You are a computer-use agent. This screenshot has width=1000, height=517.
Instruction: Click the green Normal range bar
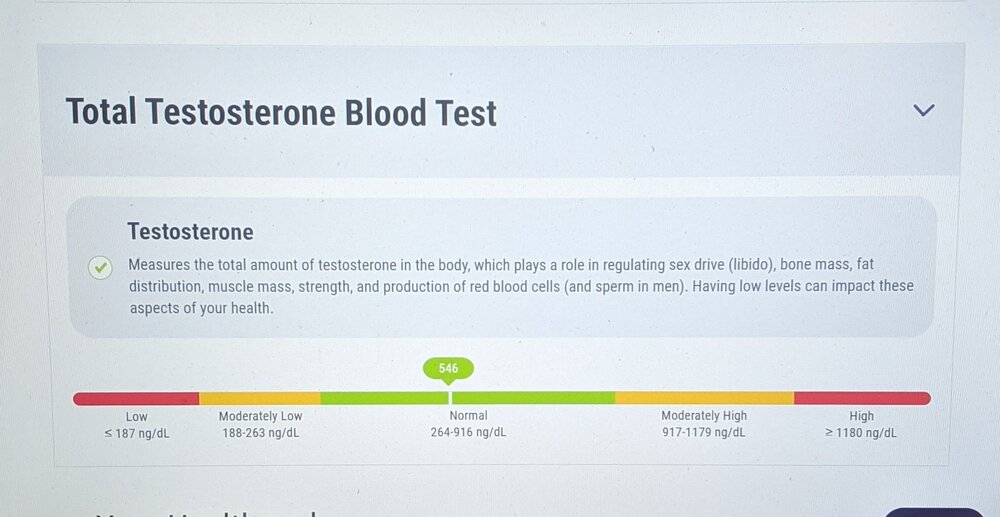click(467, 398)
